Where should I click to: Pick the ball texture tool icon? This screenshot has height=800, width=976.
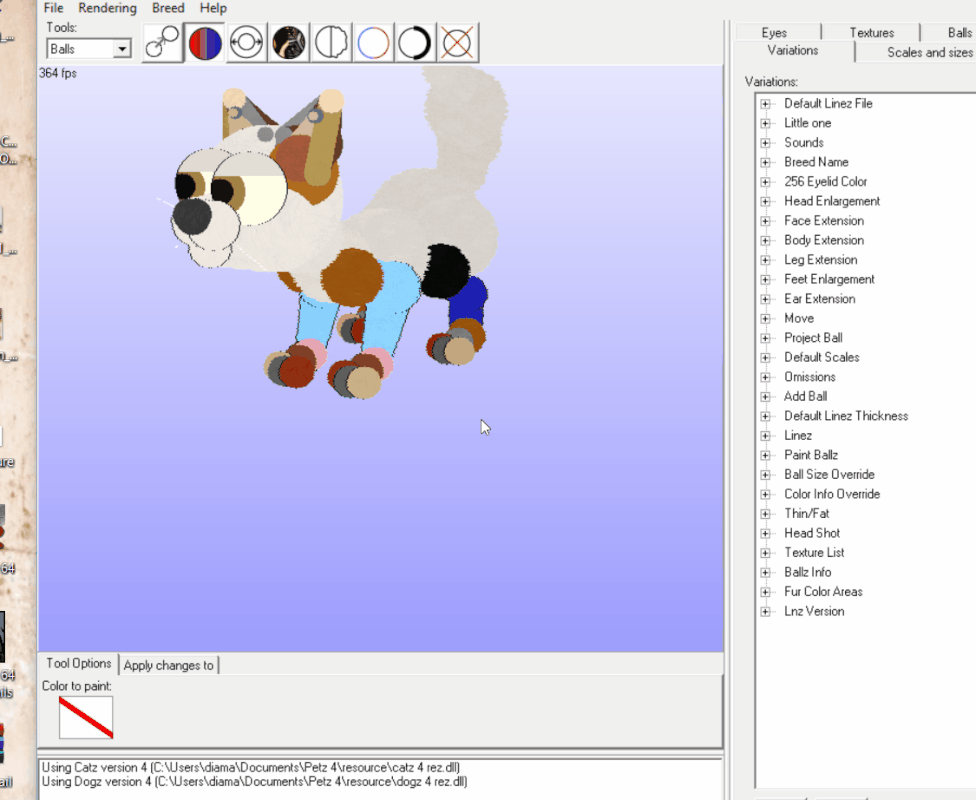(289, 43)
